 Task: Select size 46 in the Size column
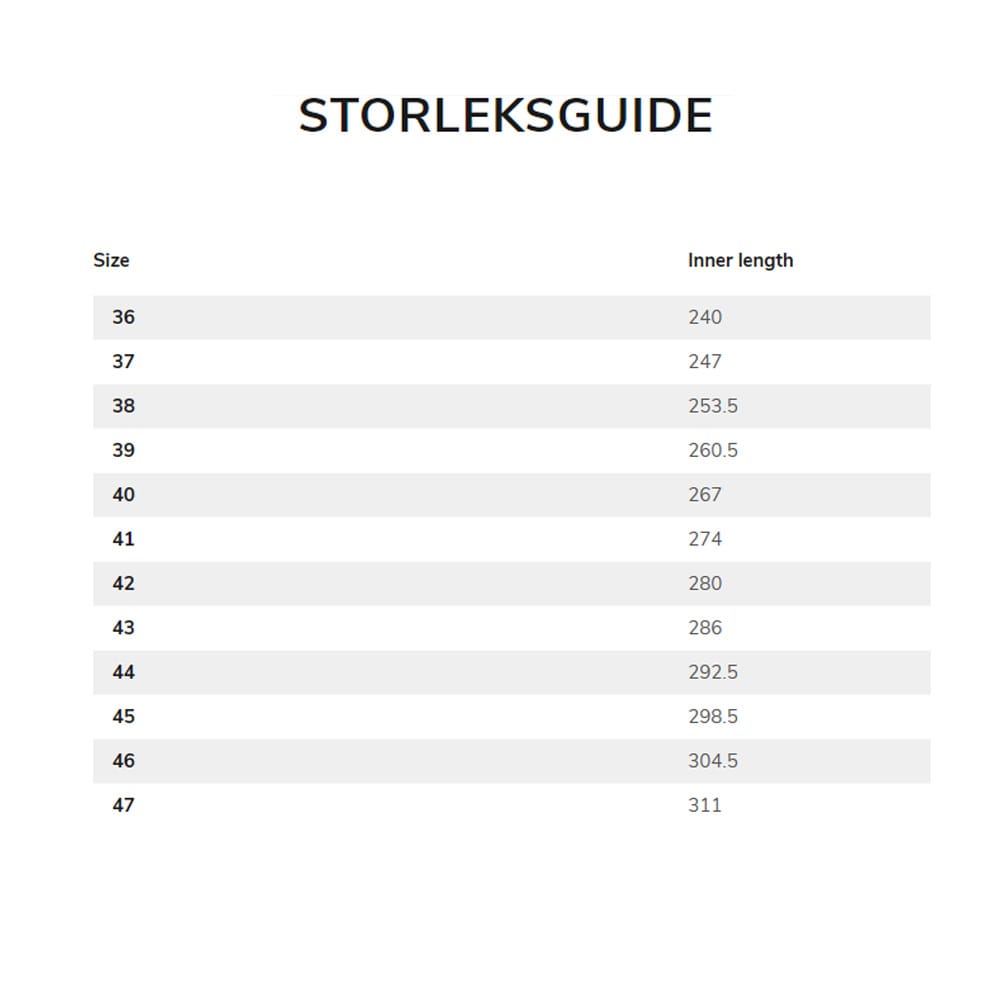tap(123, 761)
